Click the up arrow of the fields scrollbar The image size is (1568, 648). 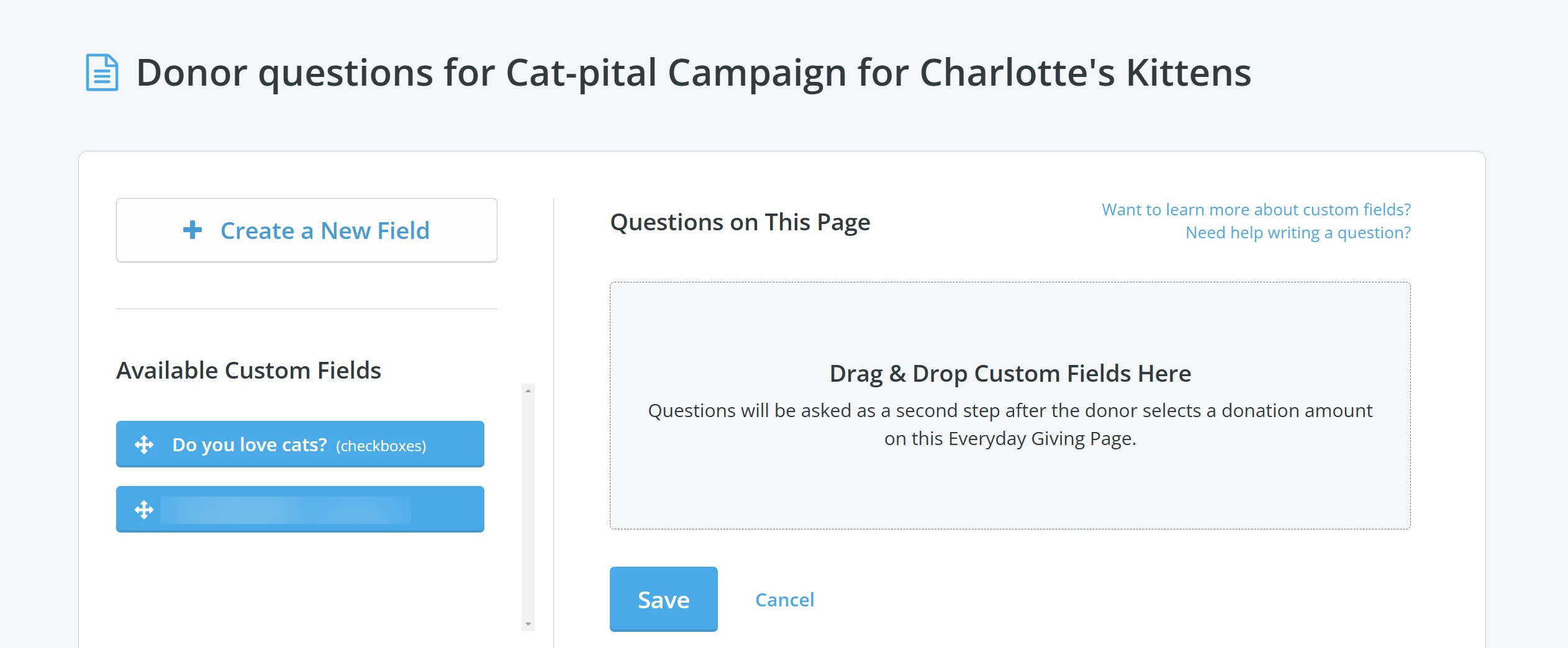(x=528, y=391)
